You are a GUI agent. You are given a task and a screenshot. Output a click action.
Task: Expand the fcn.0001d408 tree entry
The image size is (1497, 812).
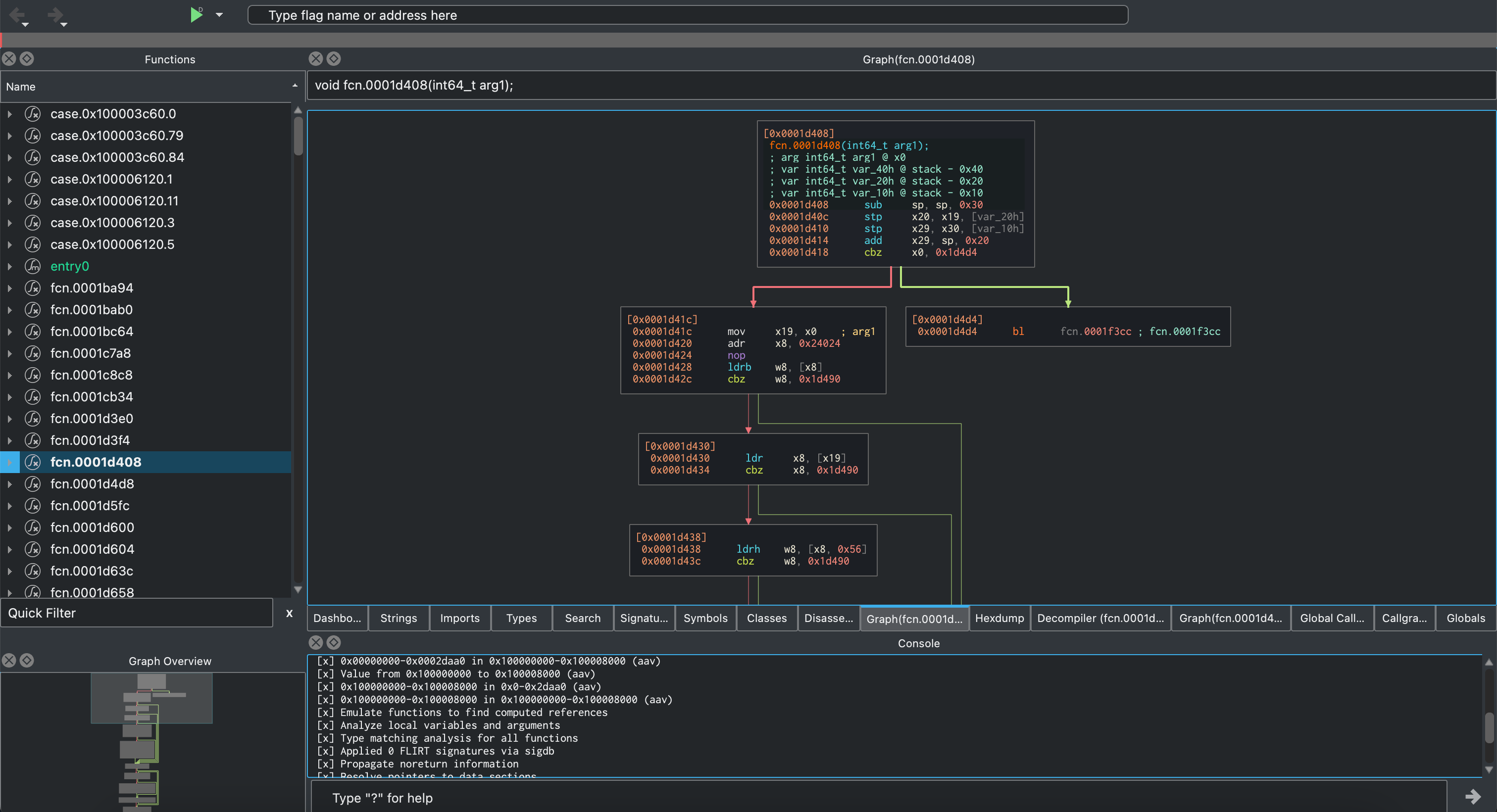coord(9,462)
